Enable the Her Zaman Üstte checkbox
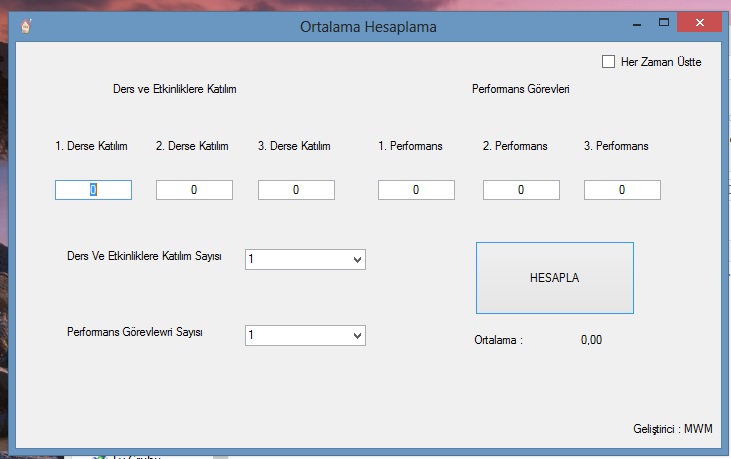Viewport: 731px width, 459px height. point(608,62)
